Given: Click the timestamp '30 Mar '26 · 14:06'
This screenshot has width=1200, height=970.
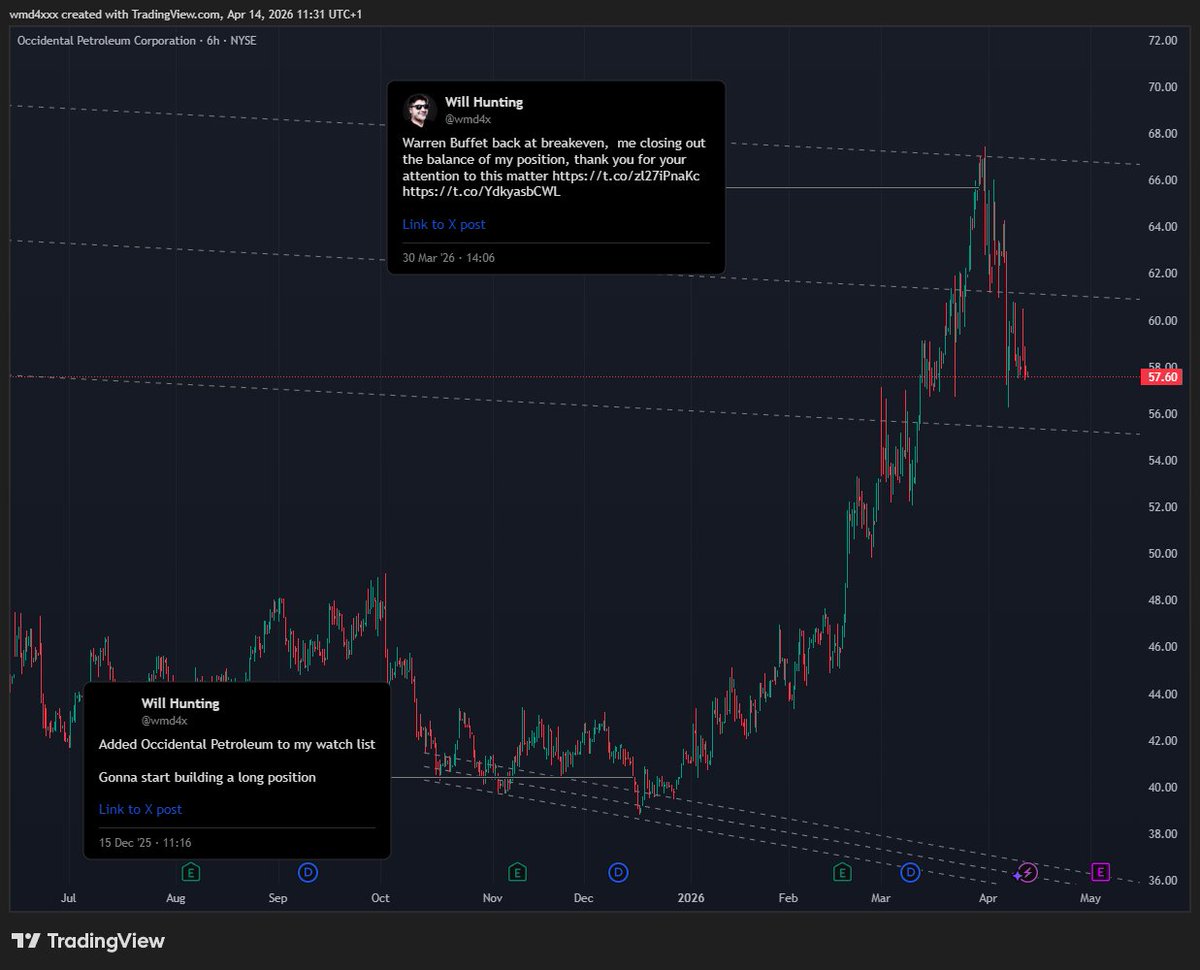Looking at the screenshot, I should coord(448,258).
